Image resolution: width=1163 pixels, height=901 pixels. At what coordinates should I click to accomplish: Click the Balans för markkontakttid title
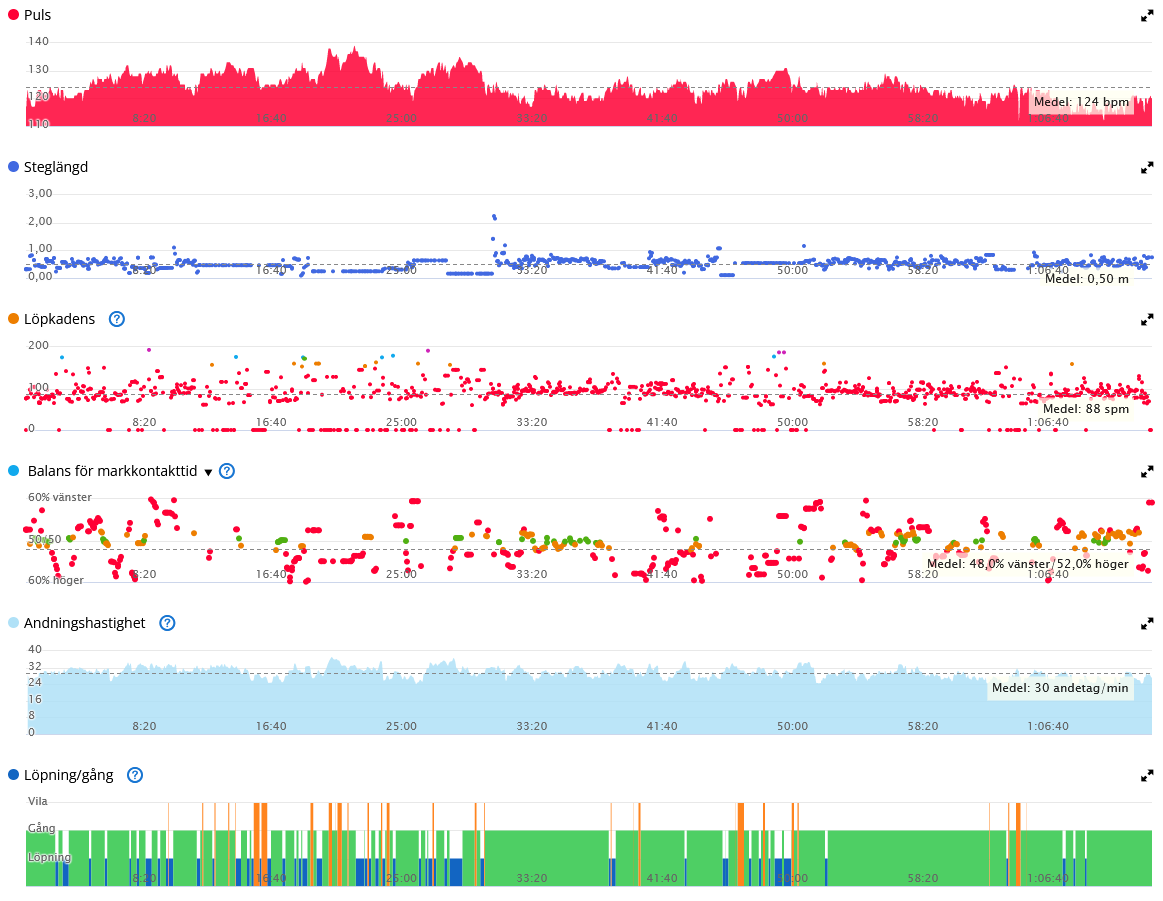pos(112,471)
